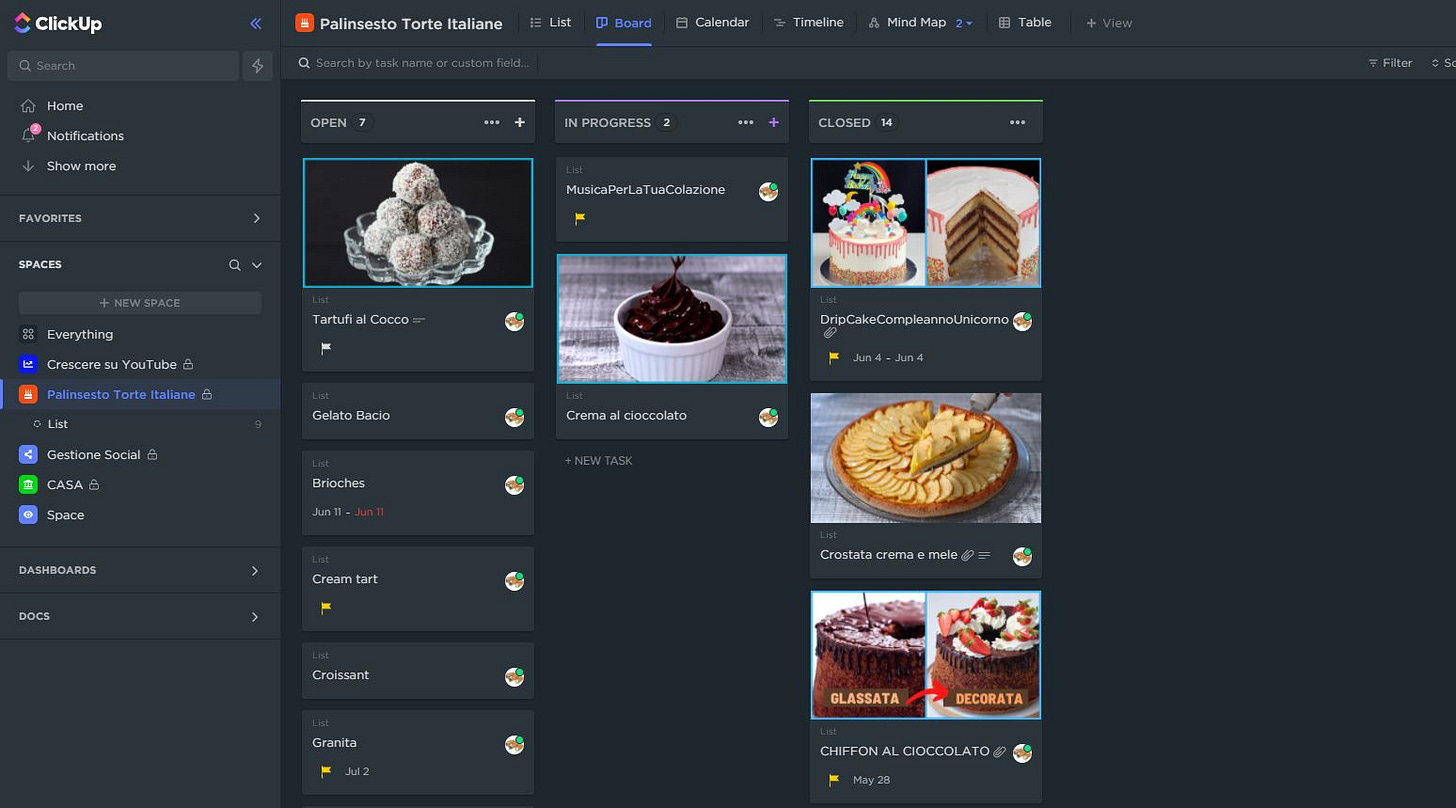The image size is (1456, 808).
Task: Click attachment paperclip on DripCakeCompleannoUnicorno card
Action: pos(829,333)
